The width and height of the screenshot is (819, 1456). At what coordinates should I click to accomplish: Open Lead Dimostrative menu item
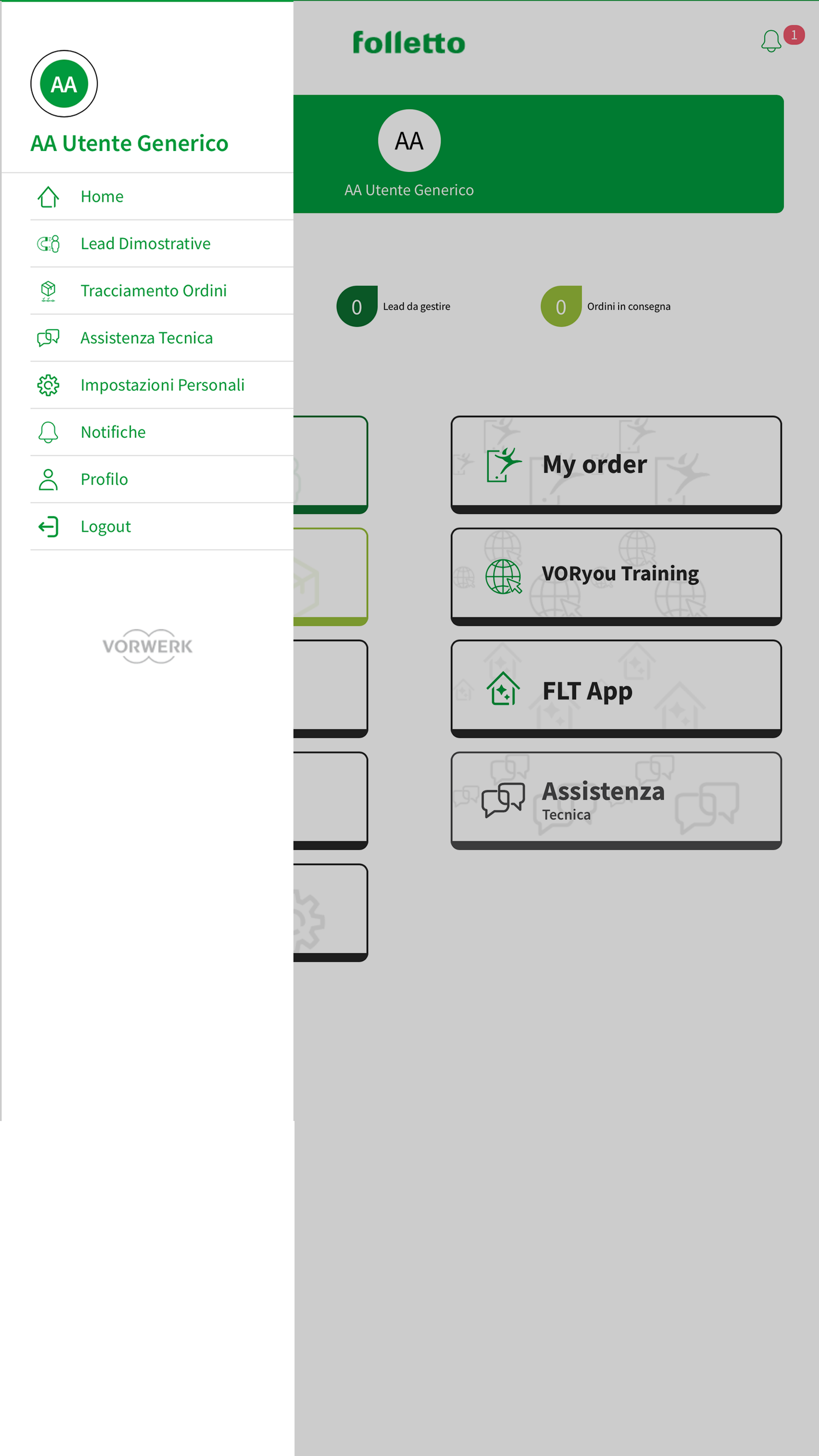pyautogui.click(x=162, y=244)
